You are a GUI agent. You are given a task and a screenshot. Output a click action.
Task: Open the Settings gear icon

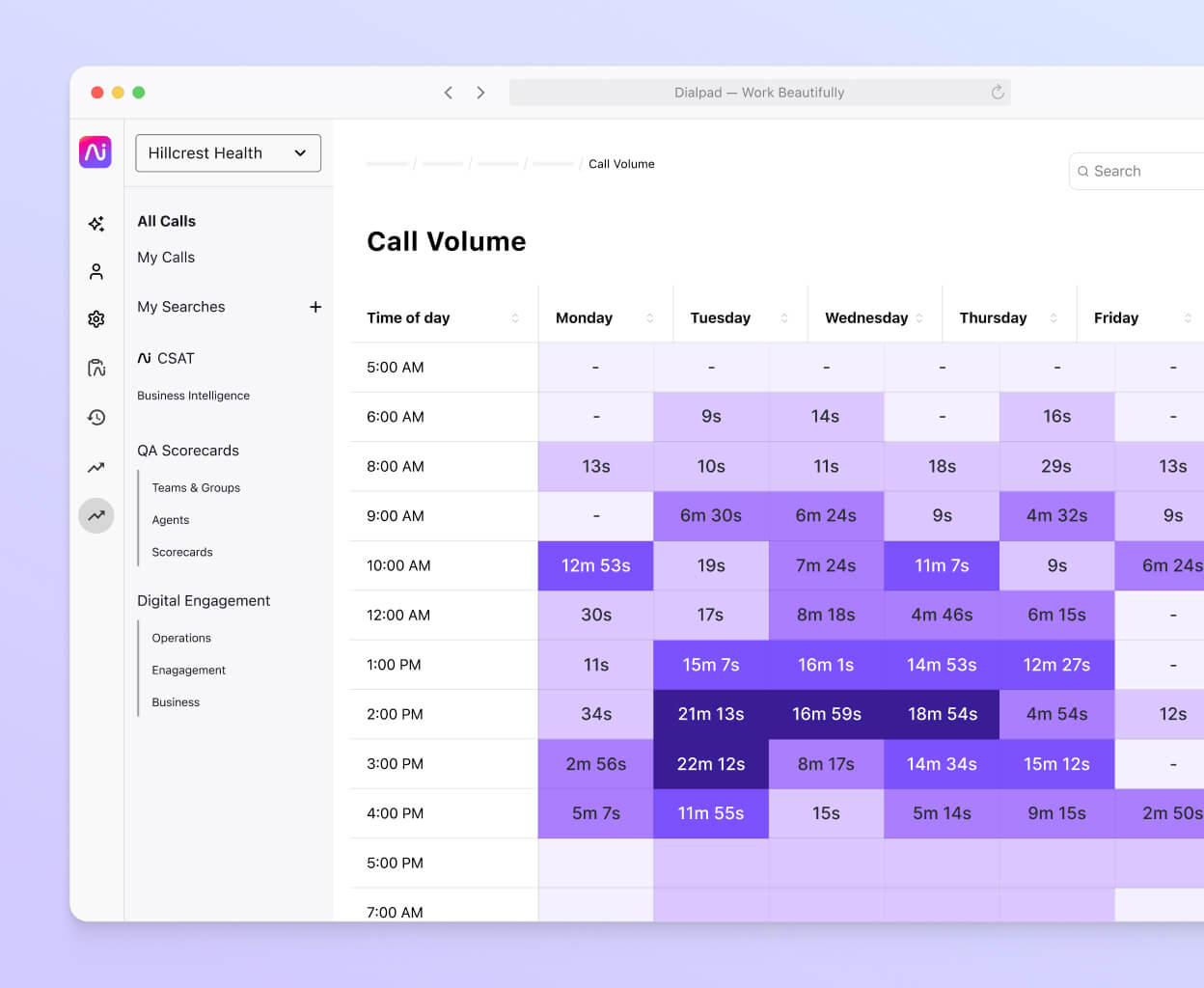tap(96, 318)
